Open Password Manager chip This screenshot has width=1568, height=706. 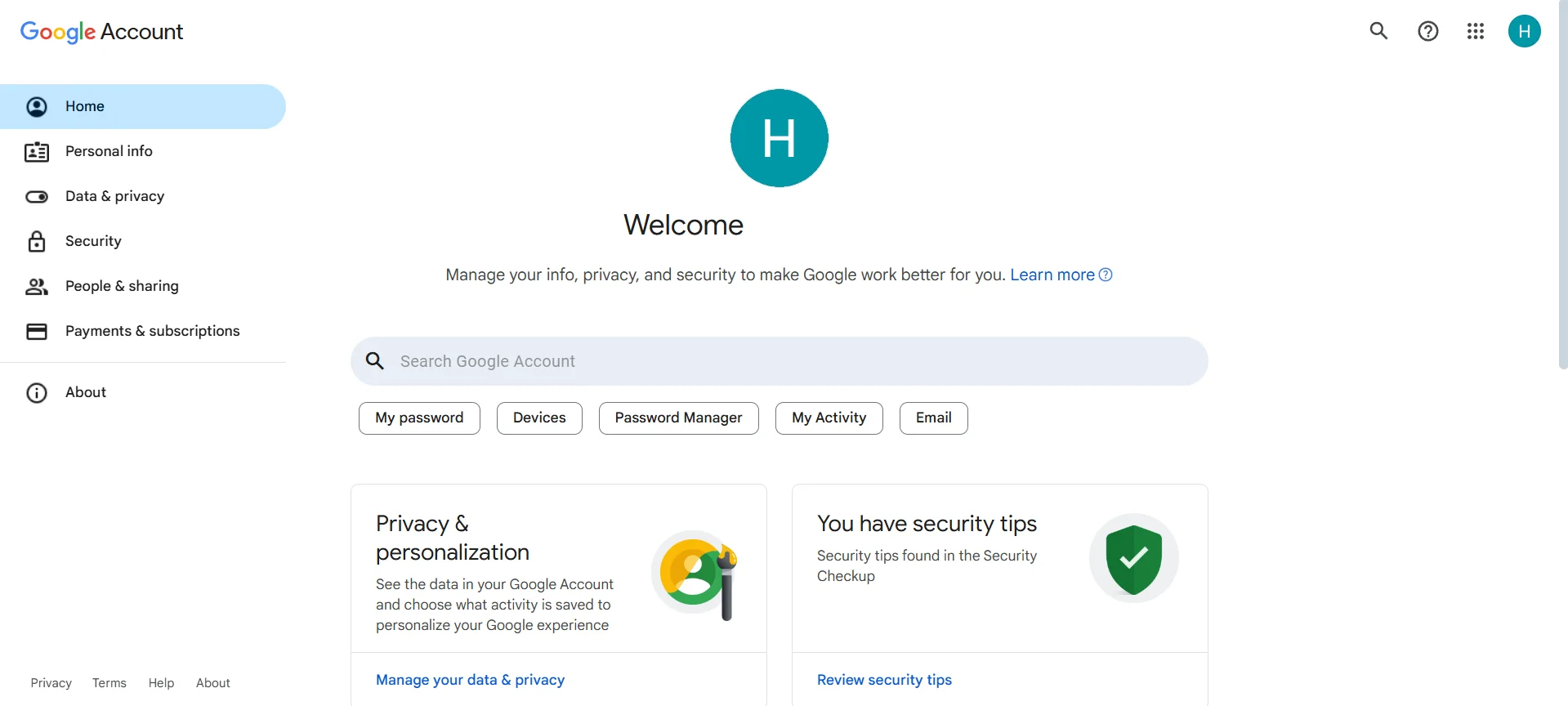[678, 418]
